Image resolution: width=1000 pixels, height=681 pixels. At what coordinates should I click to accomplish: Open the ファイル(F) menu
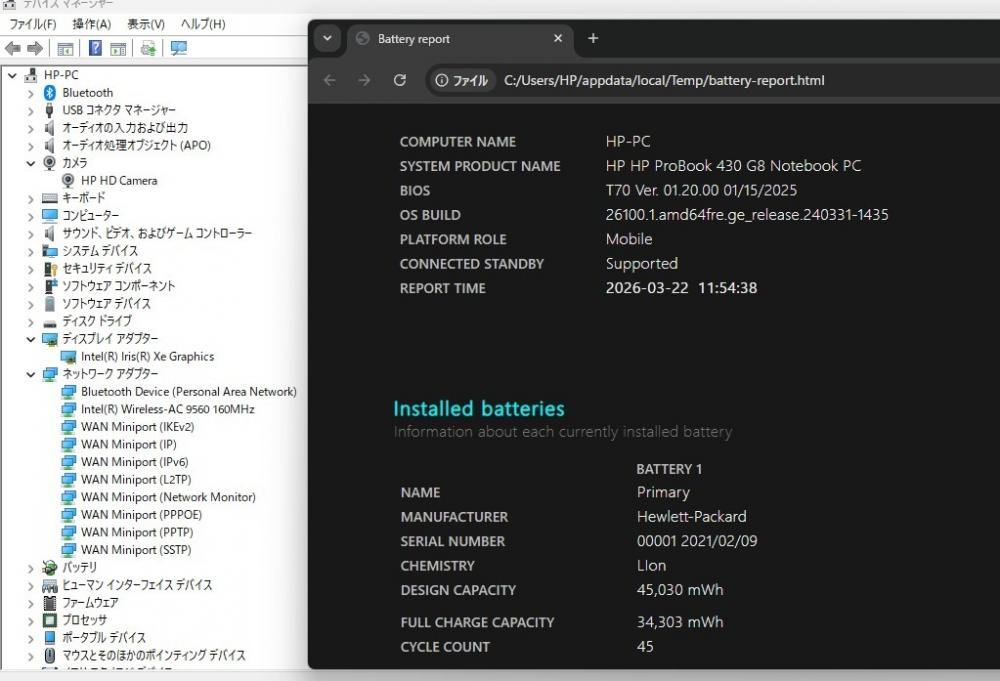click(x=32, y=24)
